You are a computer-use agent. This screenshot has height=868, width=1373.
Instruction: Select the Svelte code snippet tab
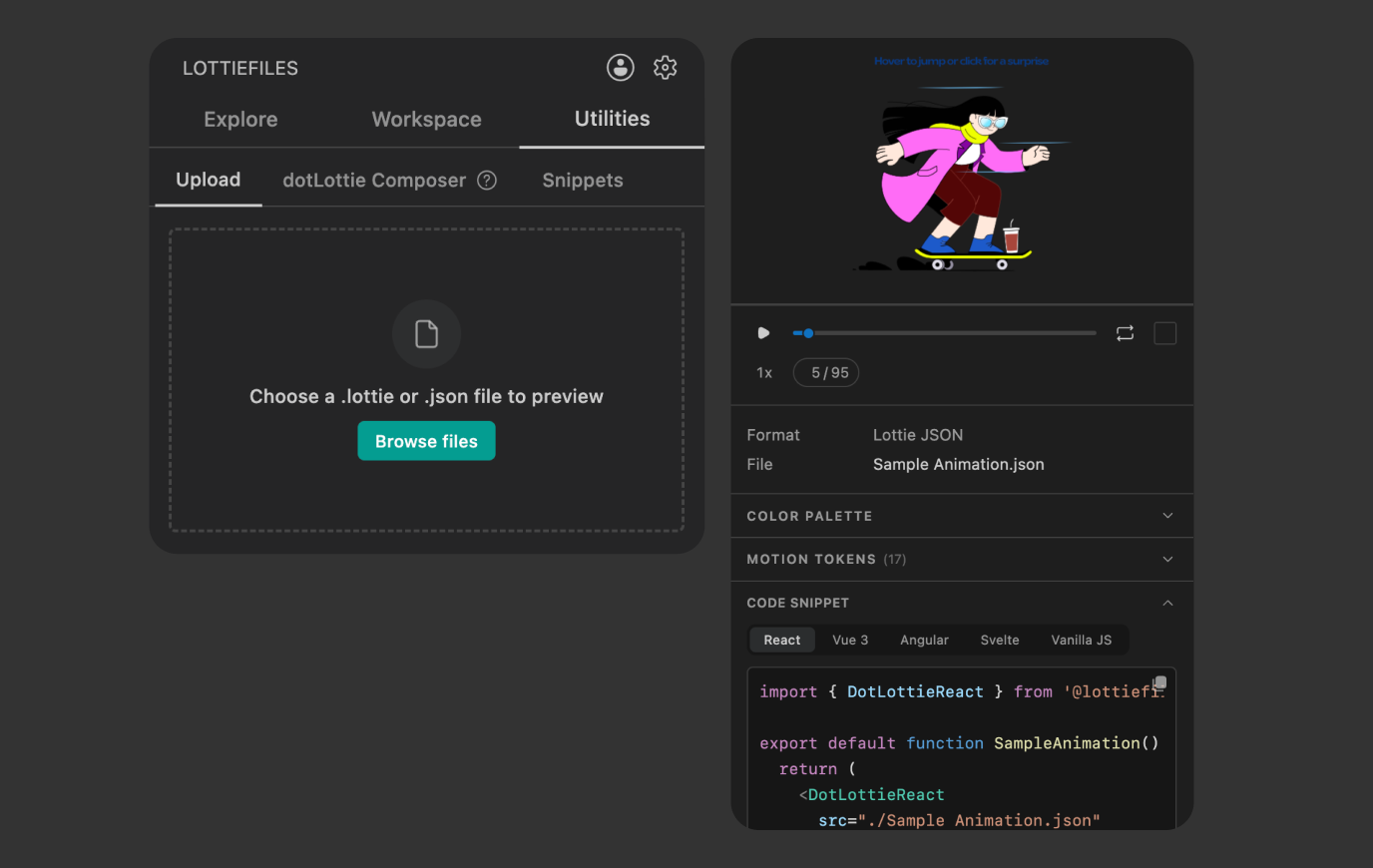tap(1000, 641)
